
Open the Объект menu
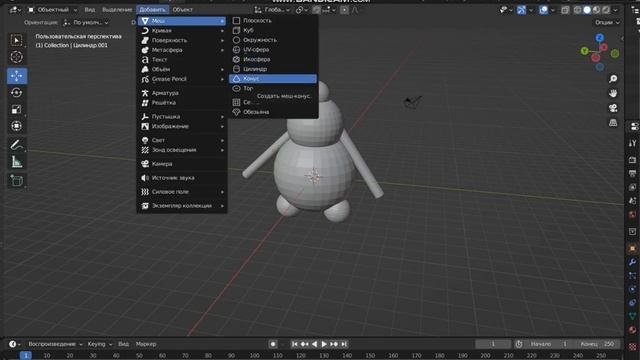point(182,10)
